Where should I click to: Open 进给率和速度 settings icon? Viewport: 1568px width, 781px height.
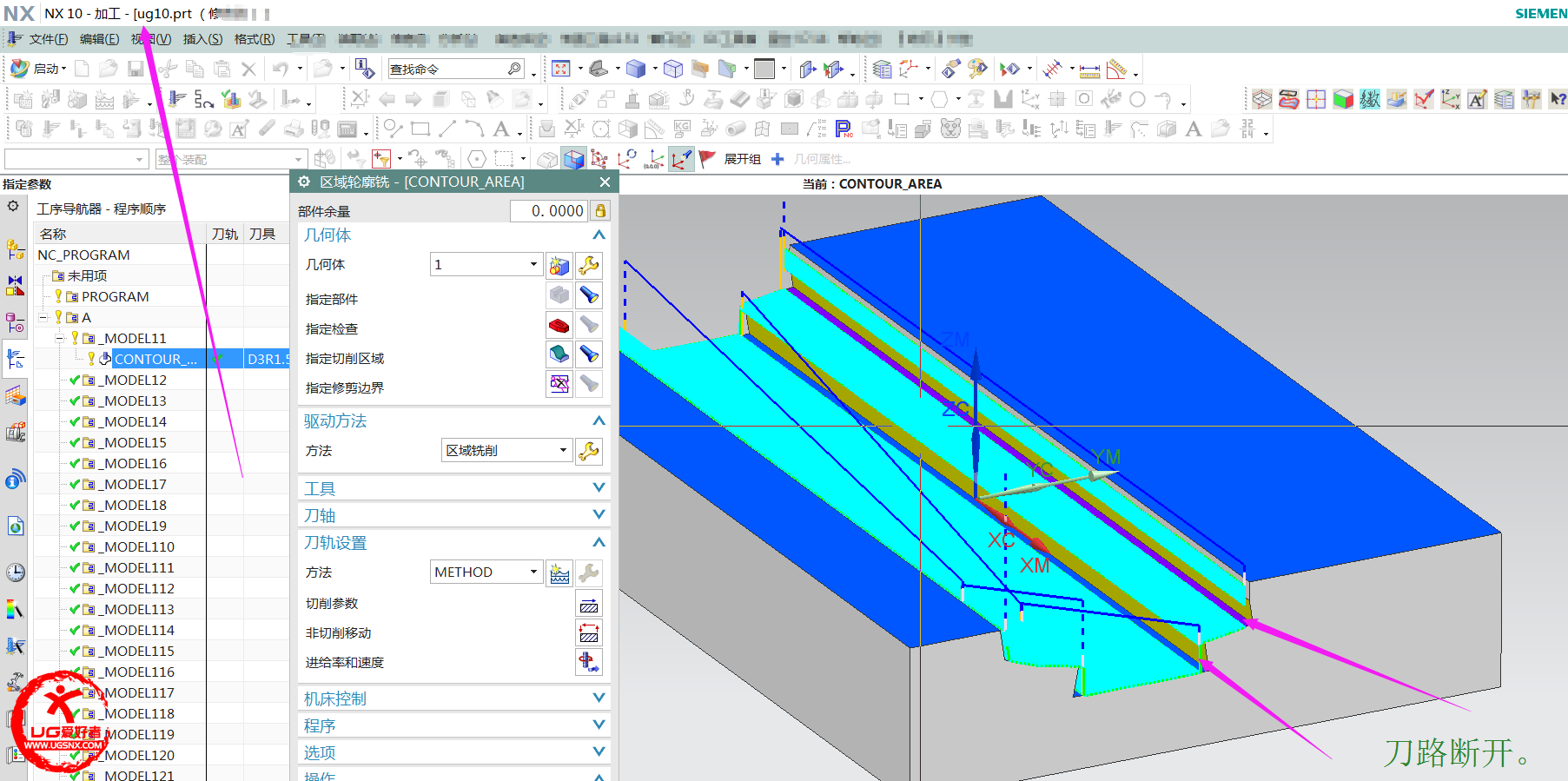click(589, 662)
